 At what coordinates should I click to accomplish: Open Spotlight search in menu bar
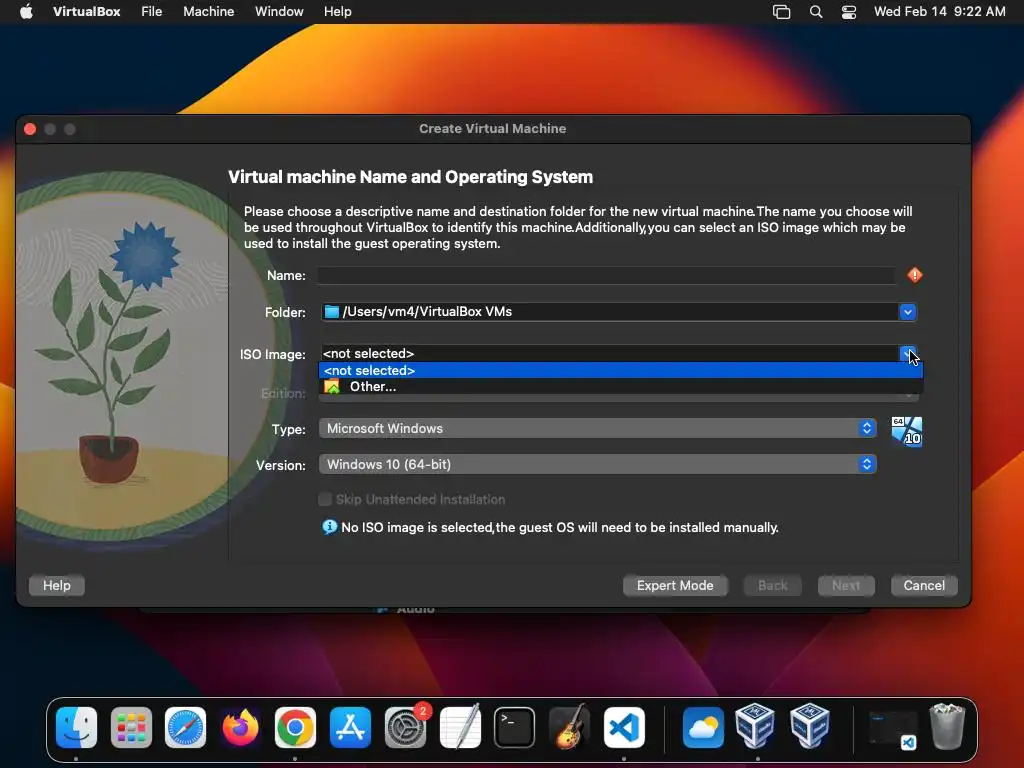click(x=816, y=11)
